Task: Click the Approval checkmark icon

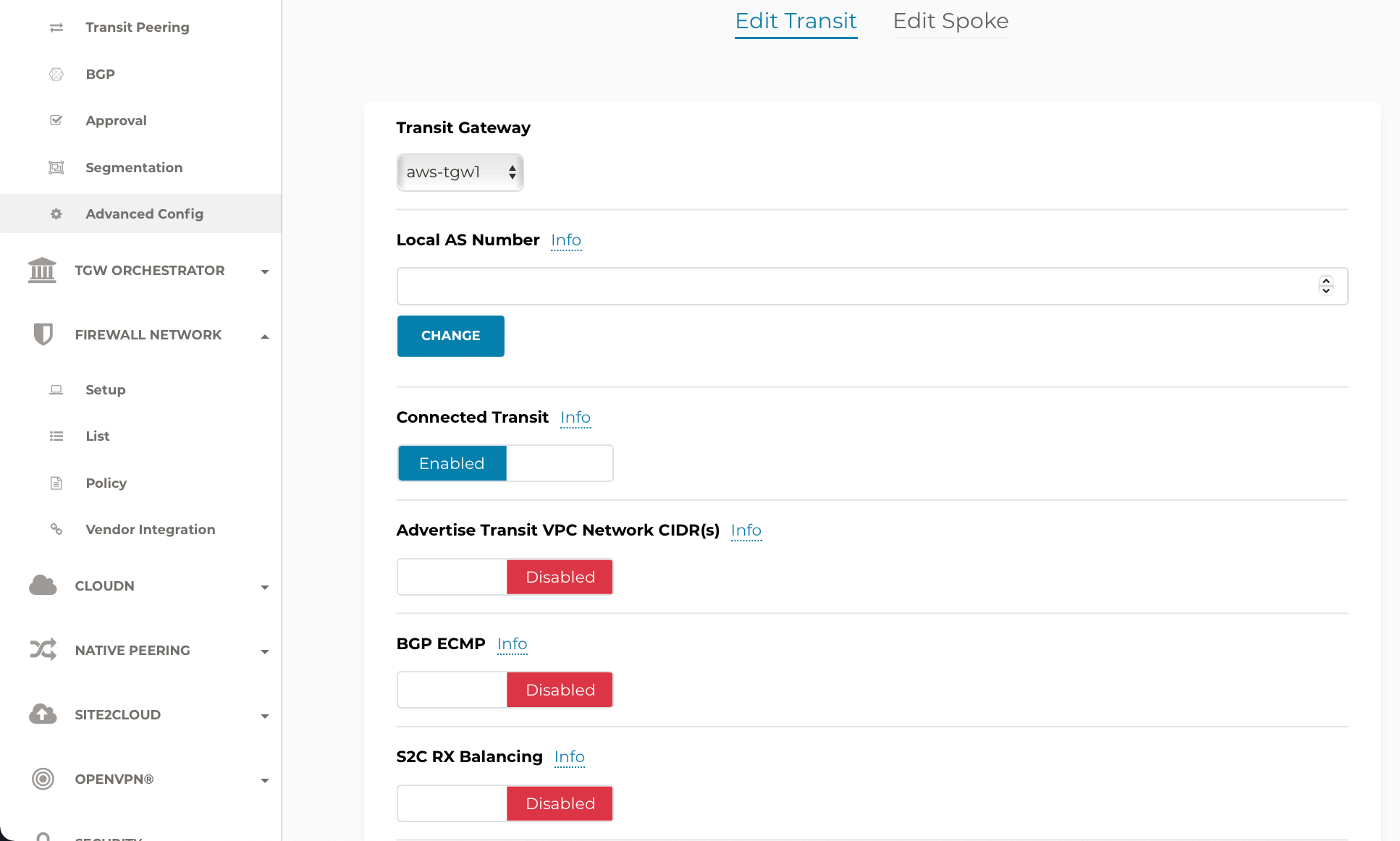Action: click(x=56, y=120)
